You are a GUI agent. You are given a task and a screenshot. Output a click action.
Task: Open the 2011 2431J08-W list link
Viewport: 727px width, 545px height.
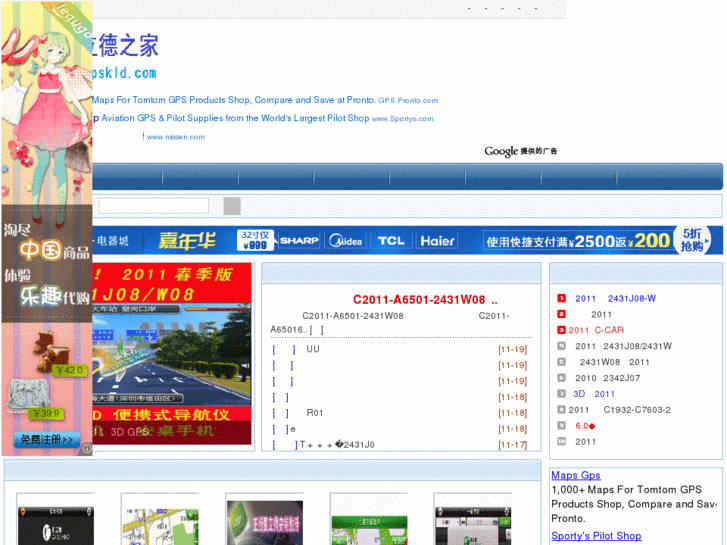[615, 298]
